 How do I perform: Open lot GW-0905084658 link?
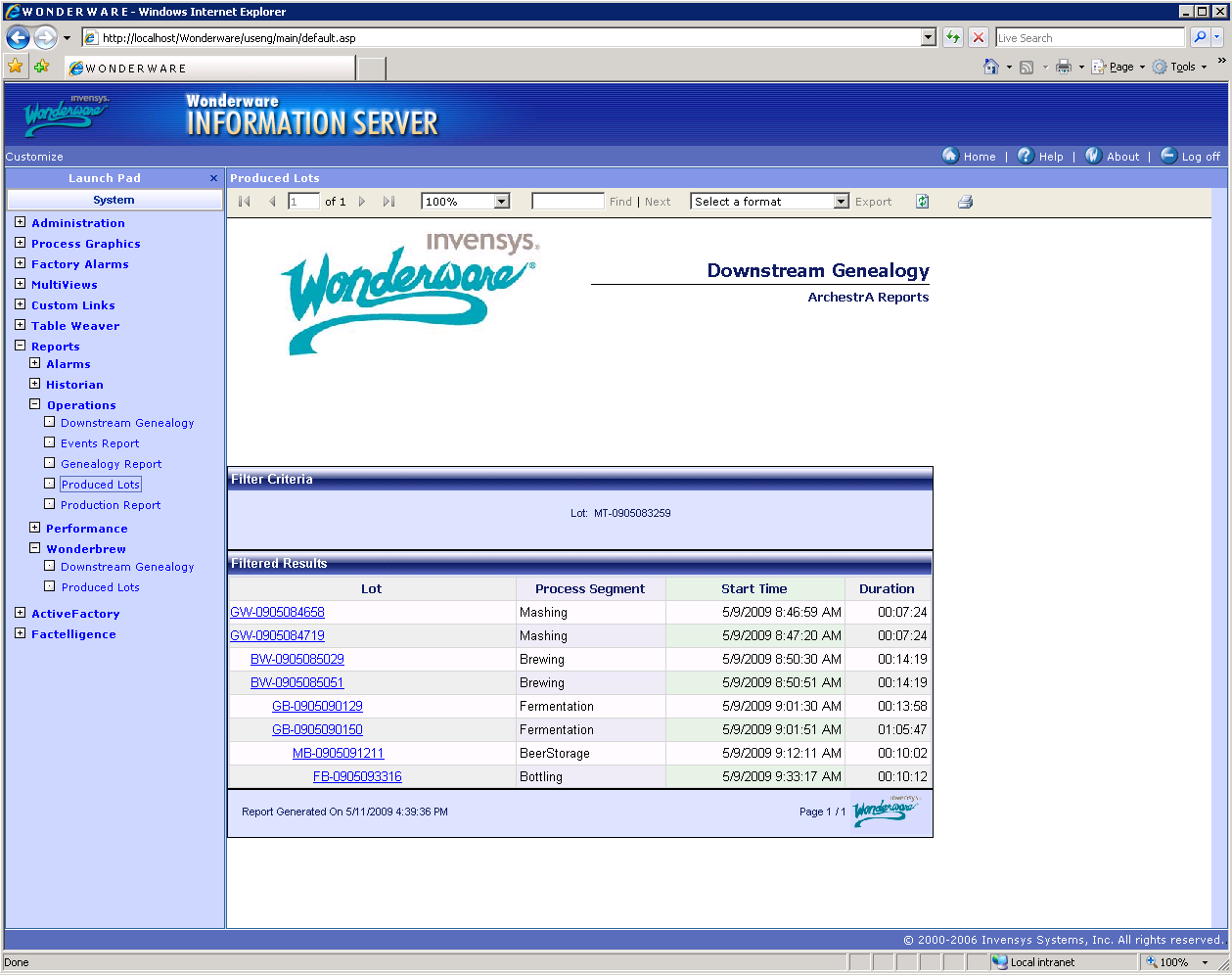[x=277, y=612]
